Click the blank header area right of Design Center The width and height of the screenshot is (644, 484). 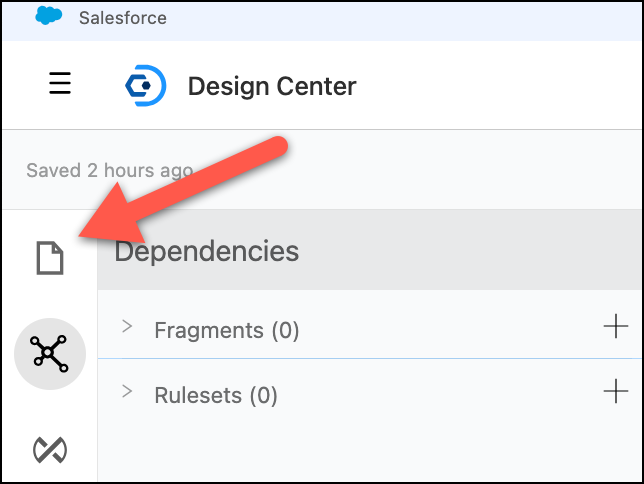pyautogui.click(x=500, y=86)
